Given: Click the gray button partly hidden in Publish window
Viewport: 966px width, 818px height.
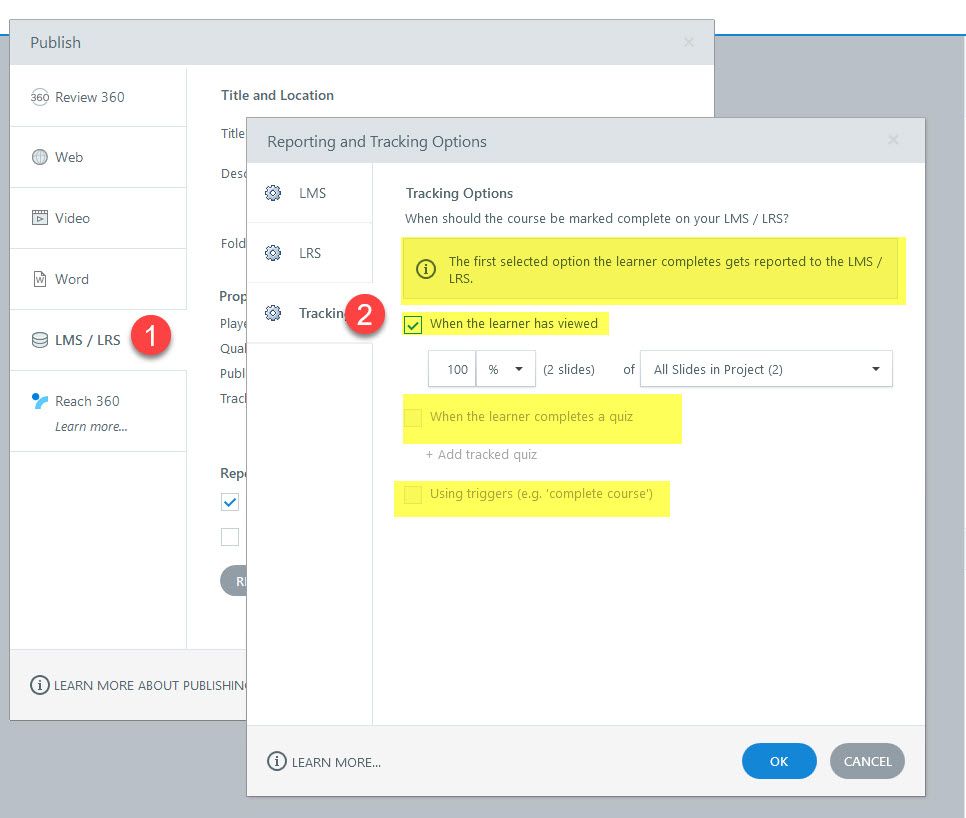Looking at the screenshot, I should [x=233, y=580].
